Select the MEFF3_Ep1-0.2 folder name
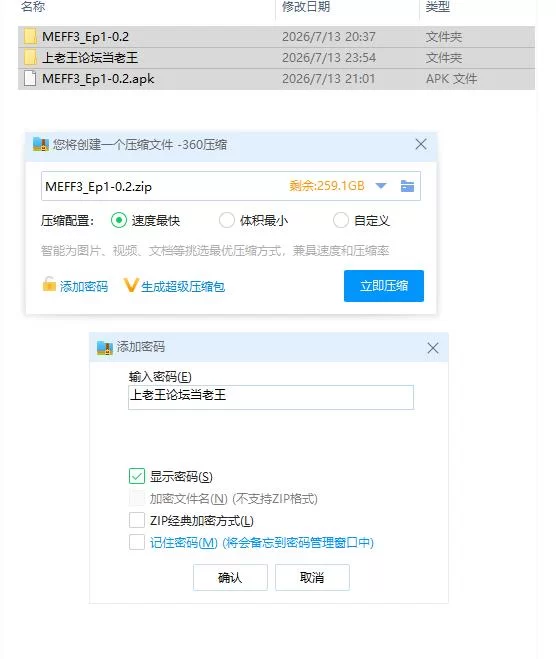The height and width of the screenshot is (659, 556). 85,37
